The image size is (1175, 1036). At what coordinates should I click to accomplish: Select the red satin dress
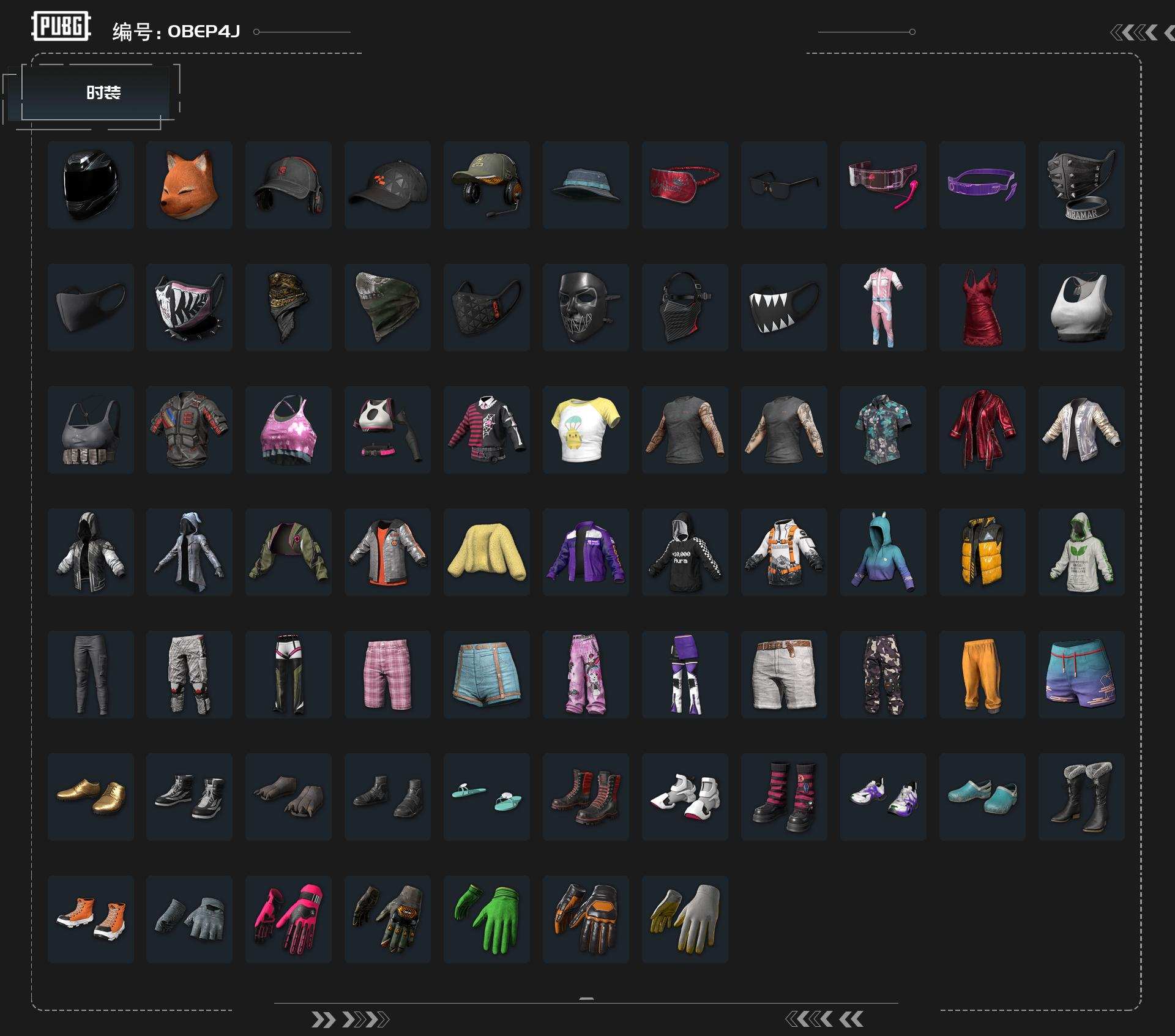pos(982,307)
